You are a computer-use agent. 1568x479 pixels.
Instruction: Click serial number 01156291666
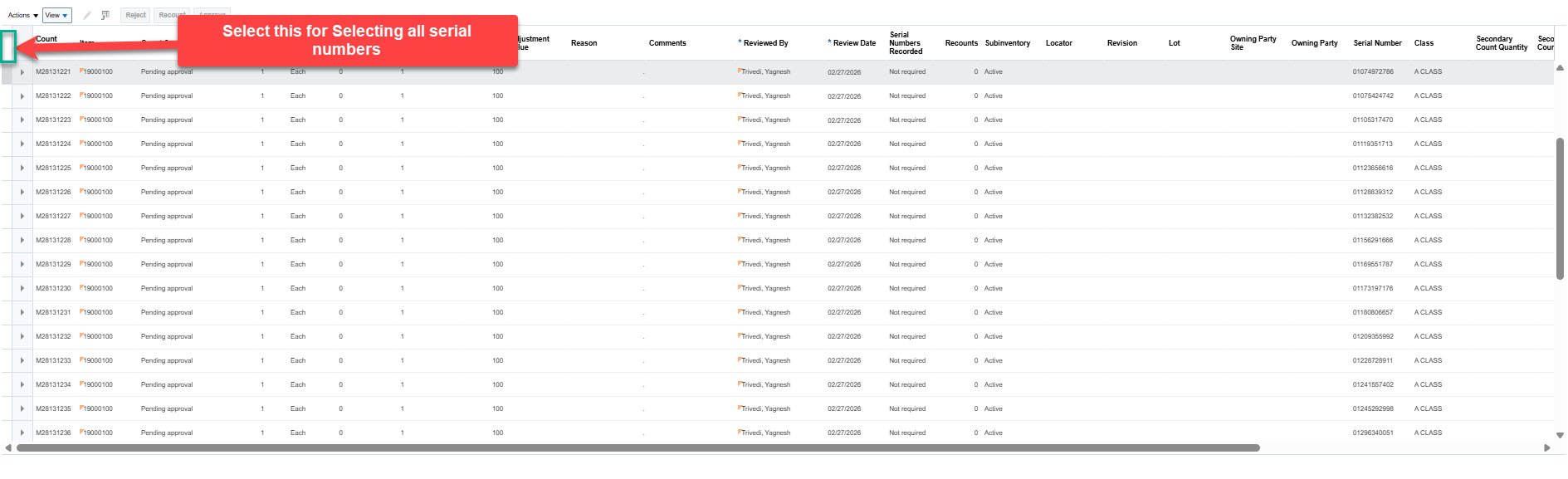[x=1373, y=241]
